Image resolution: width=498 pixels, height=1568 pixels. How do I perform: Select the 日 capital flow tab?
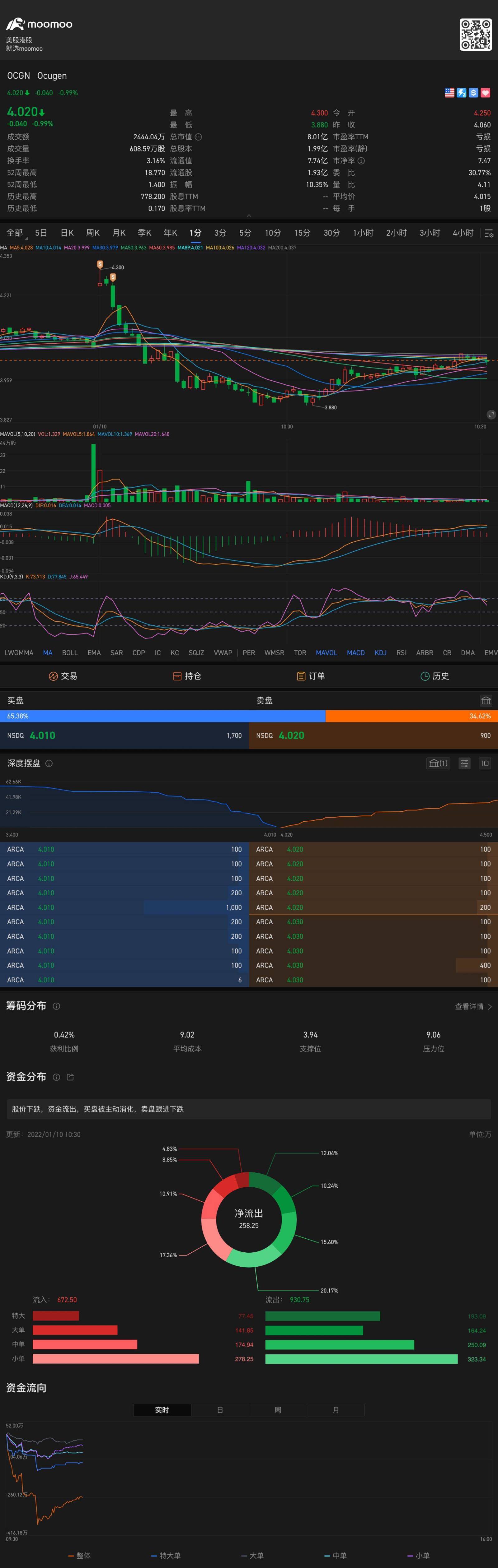(220, 1410)
